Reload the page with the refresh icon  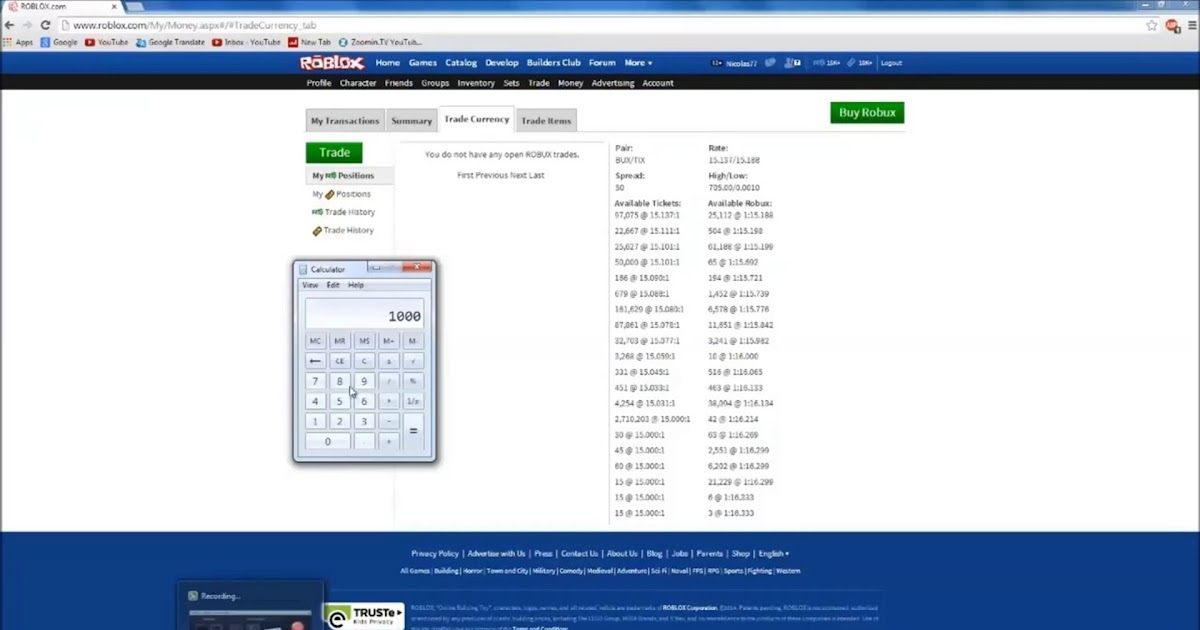(45, 25)
